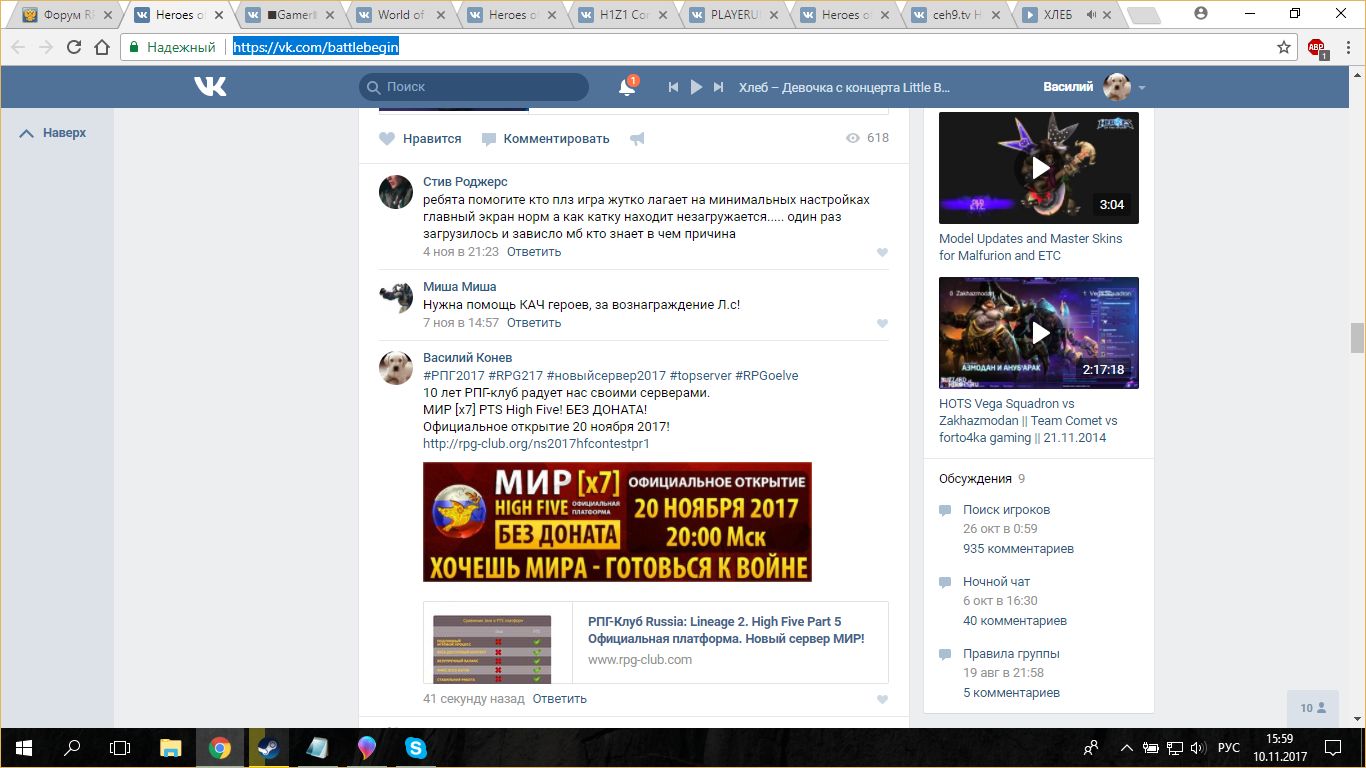The image size is (1366, 768).
Task: Like Миша Миша's comment
Action: point(882,324)
